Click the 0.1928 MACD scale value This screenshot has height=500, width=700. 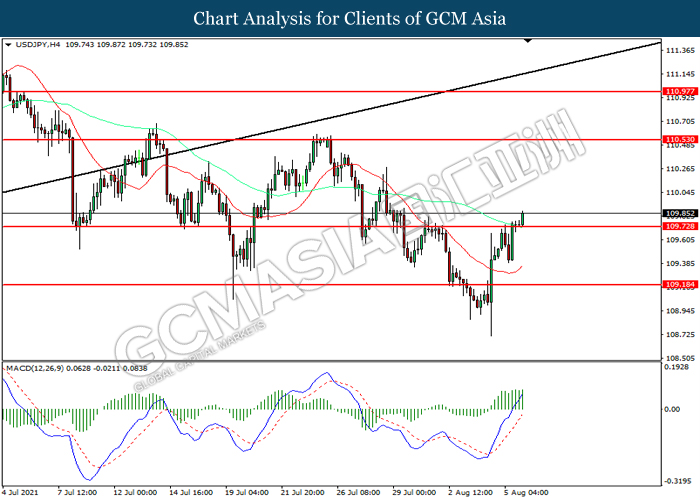678,367
